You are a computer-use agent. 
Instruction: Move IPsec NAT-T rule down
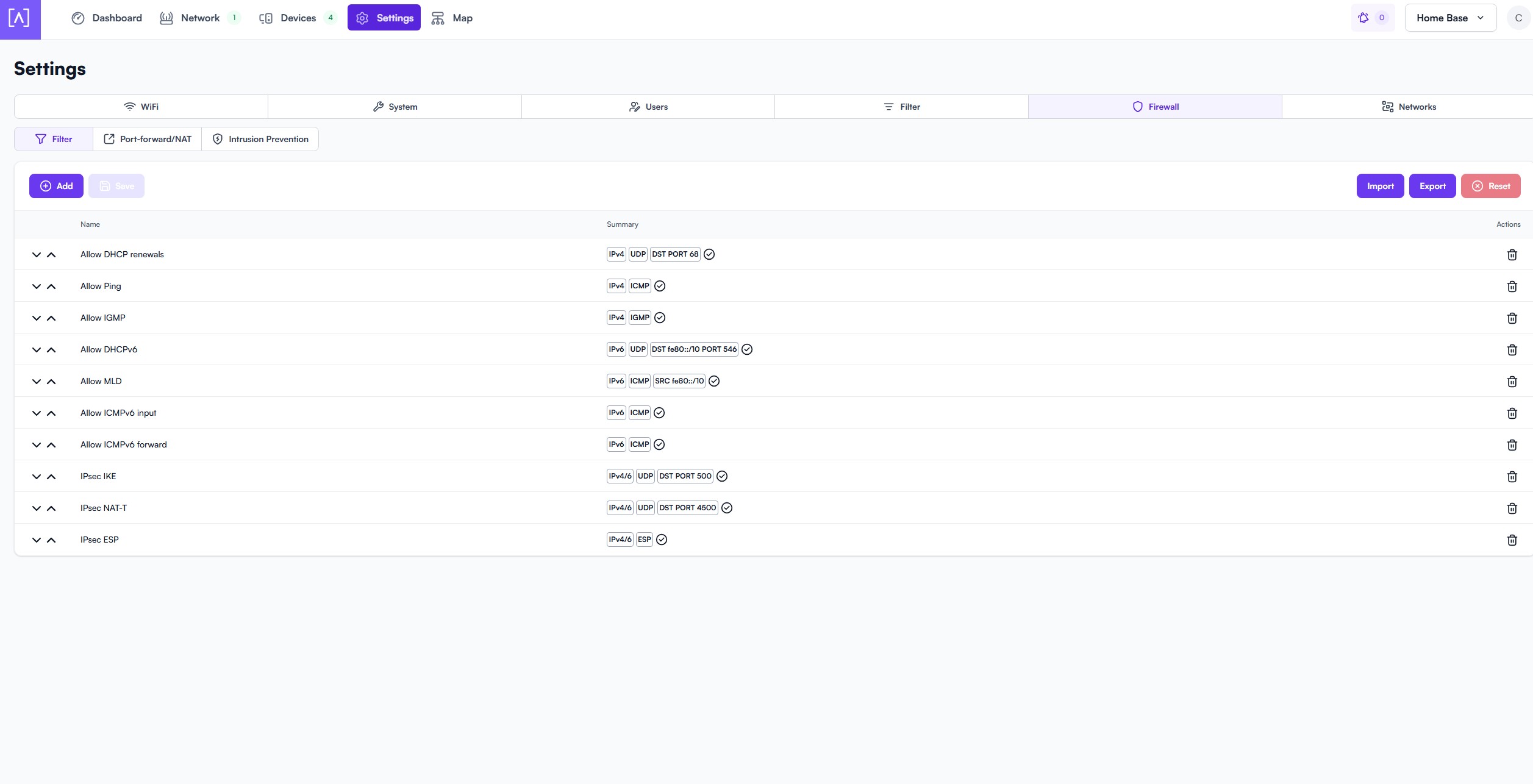(37, 508)
